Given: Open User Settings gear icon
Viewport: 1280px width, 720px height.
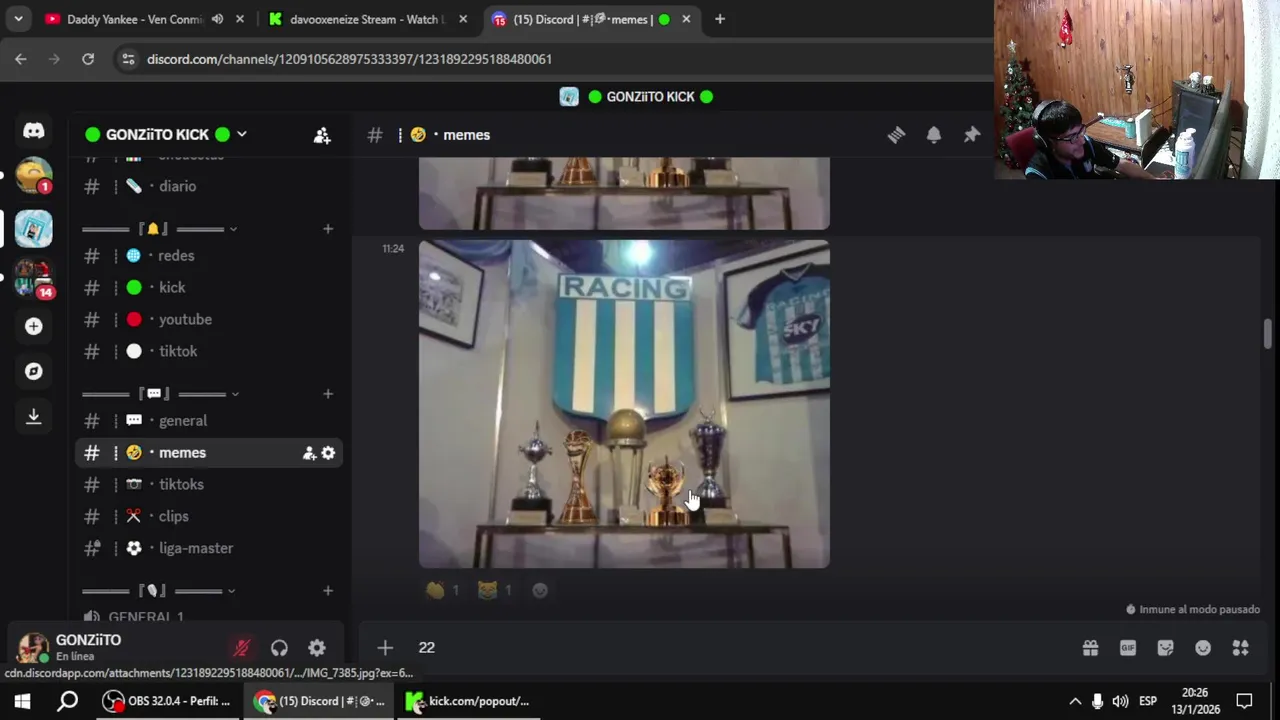Looking at the screenshot, I should (317, 648).
